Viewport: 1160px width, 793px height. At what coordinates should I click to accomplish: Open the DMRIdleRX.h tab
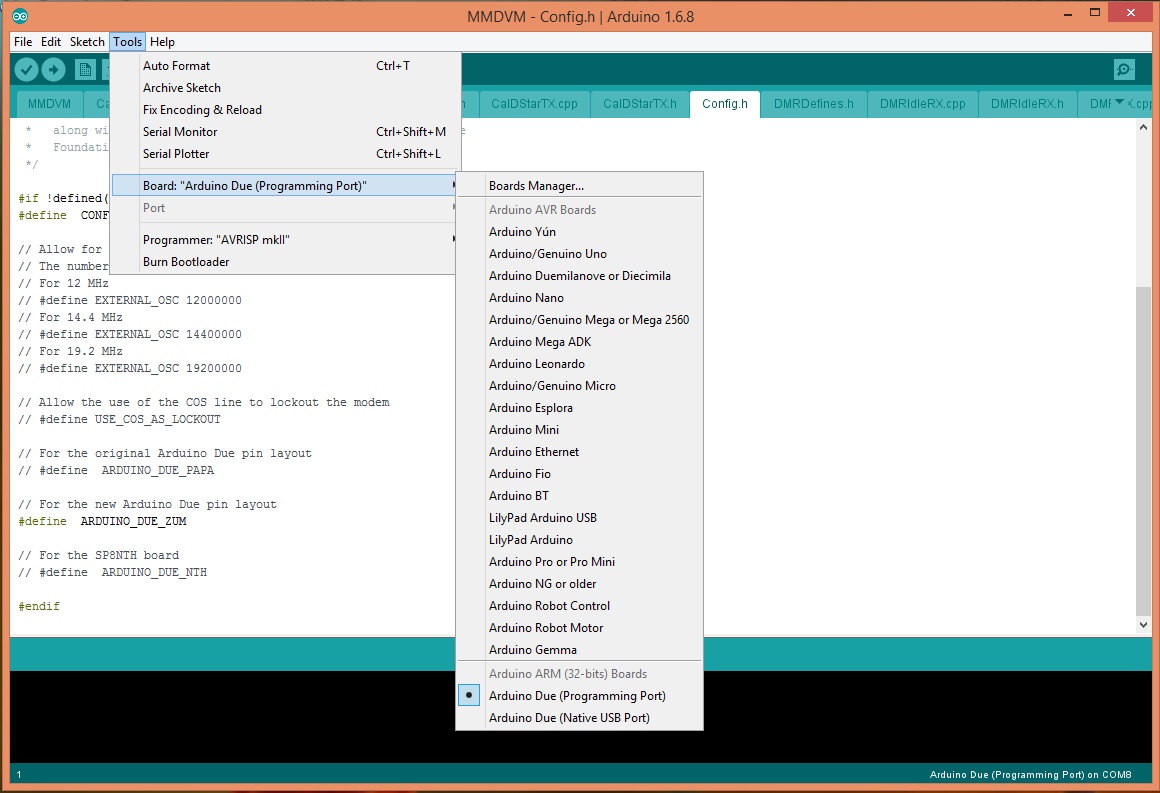[x=1028, y=104]
